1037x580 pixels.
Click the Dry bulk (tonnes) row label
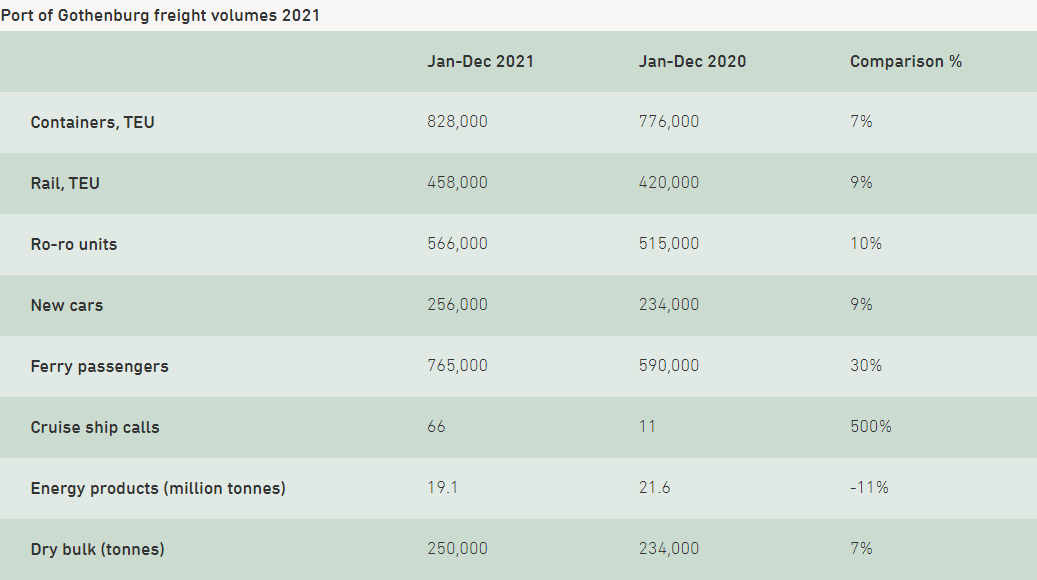coord(97,549)
